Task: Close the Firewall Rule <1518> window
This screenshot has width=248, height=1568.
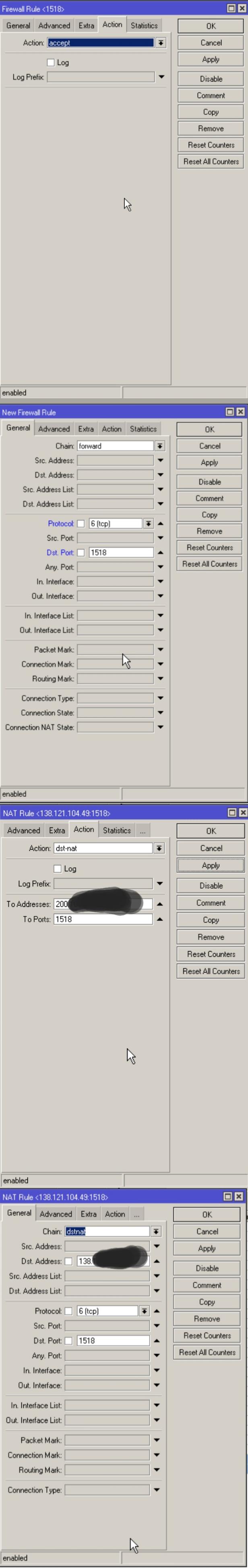Action: click(x=242, y=8)
